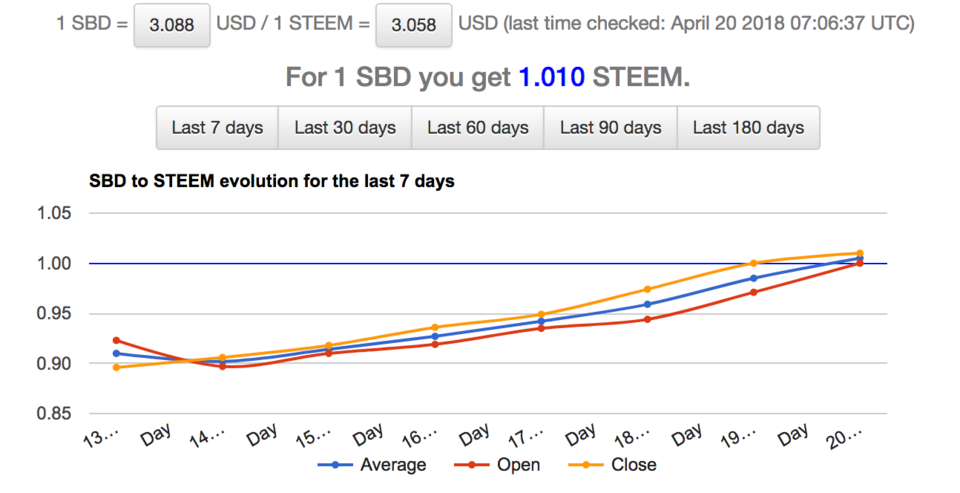The width and height of the screenshot is (960, 493).
Task: Select the Last 30 days range
Action: 345,128
